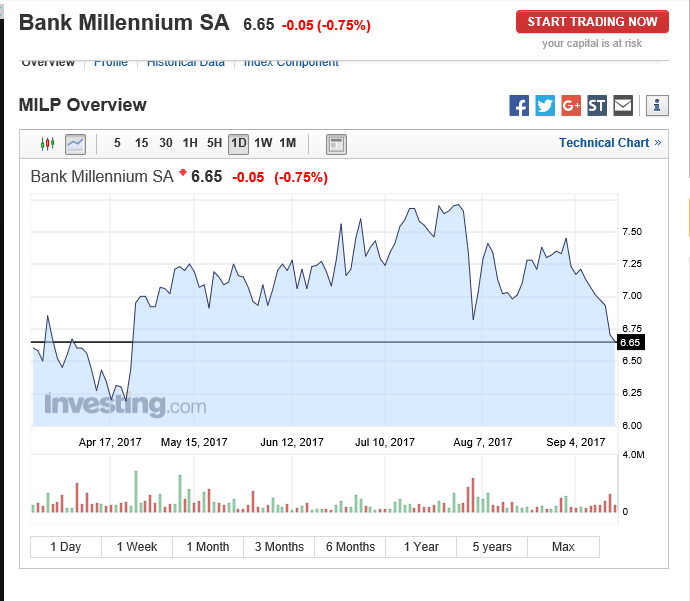Click the Apr 17, 2017 axis label
The width and height of the screenshot is (690, 601).
(x=110, y=442)
